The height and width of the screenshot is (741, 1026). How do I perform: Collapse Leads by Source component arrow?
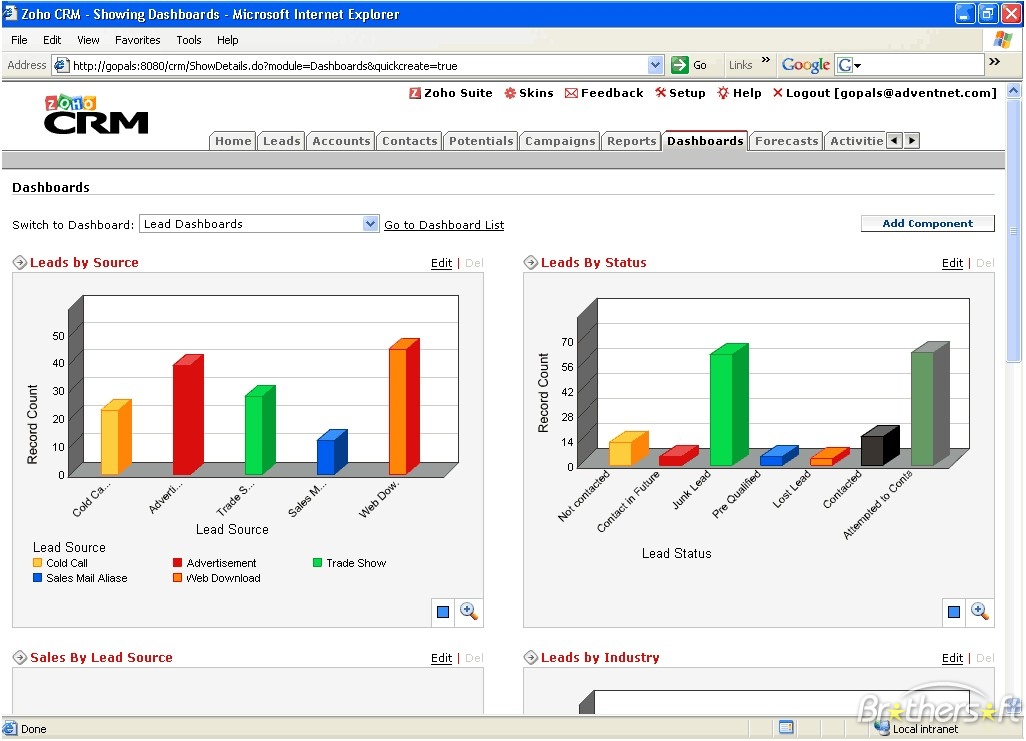click(x=20, y=262)
